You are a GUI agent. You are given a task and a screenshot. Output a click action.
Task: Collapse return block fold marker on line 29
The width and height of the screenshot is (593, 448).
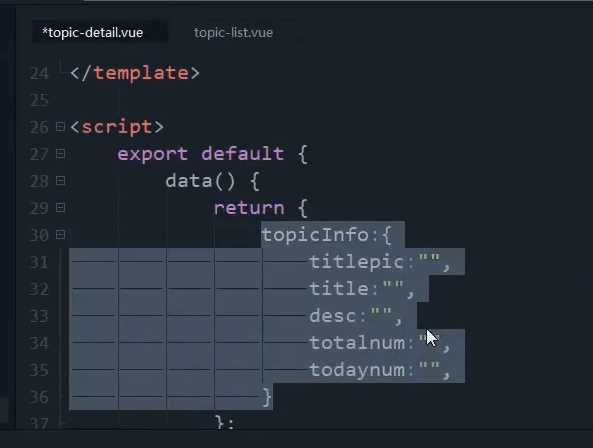60,208
